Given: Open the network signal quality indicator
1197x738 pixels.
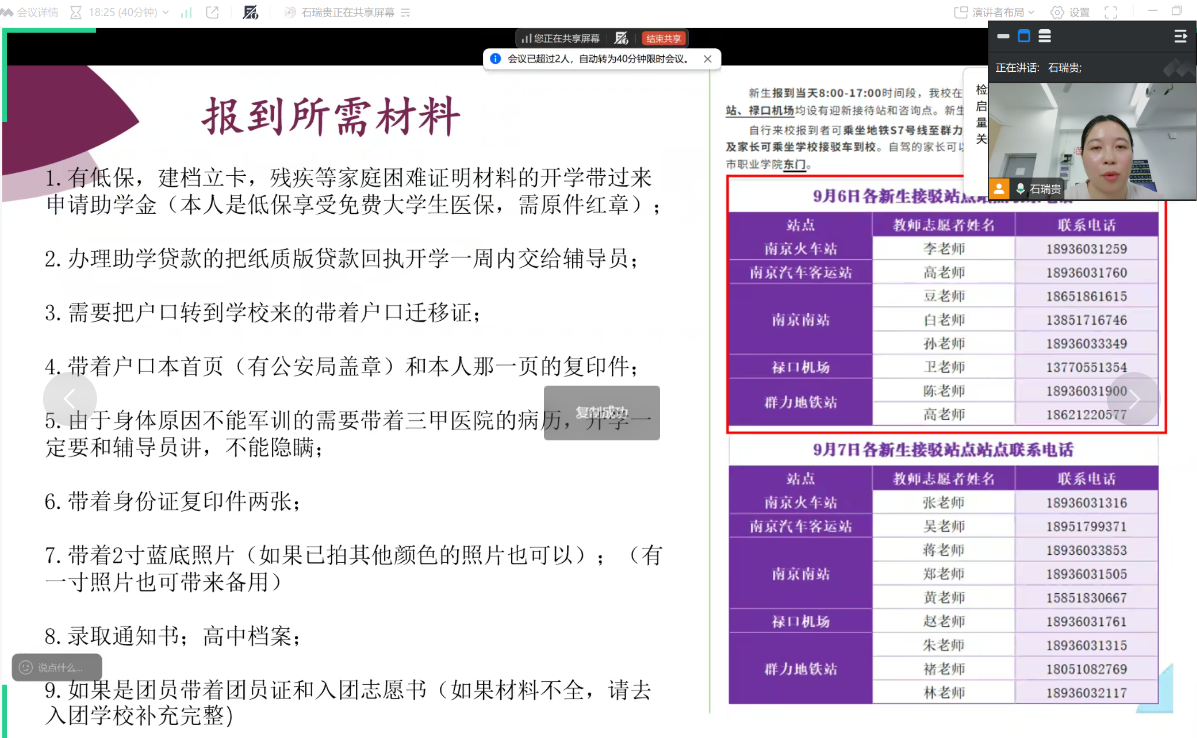Looking at the screenshot, I should point(184,13).
